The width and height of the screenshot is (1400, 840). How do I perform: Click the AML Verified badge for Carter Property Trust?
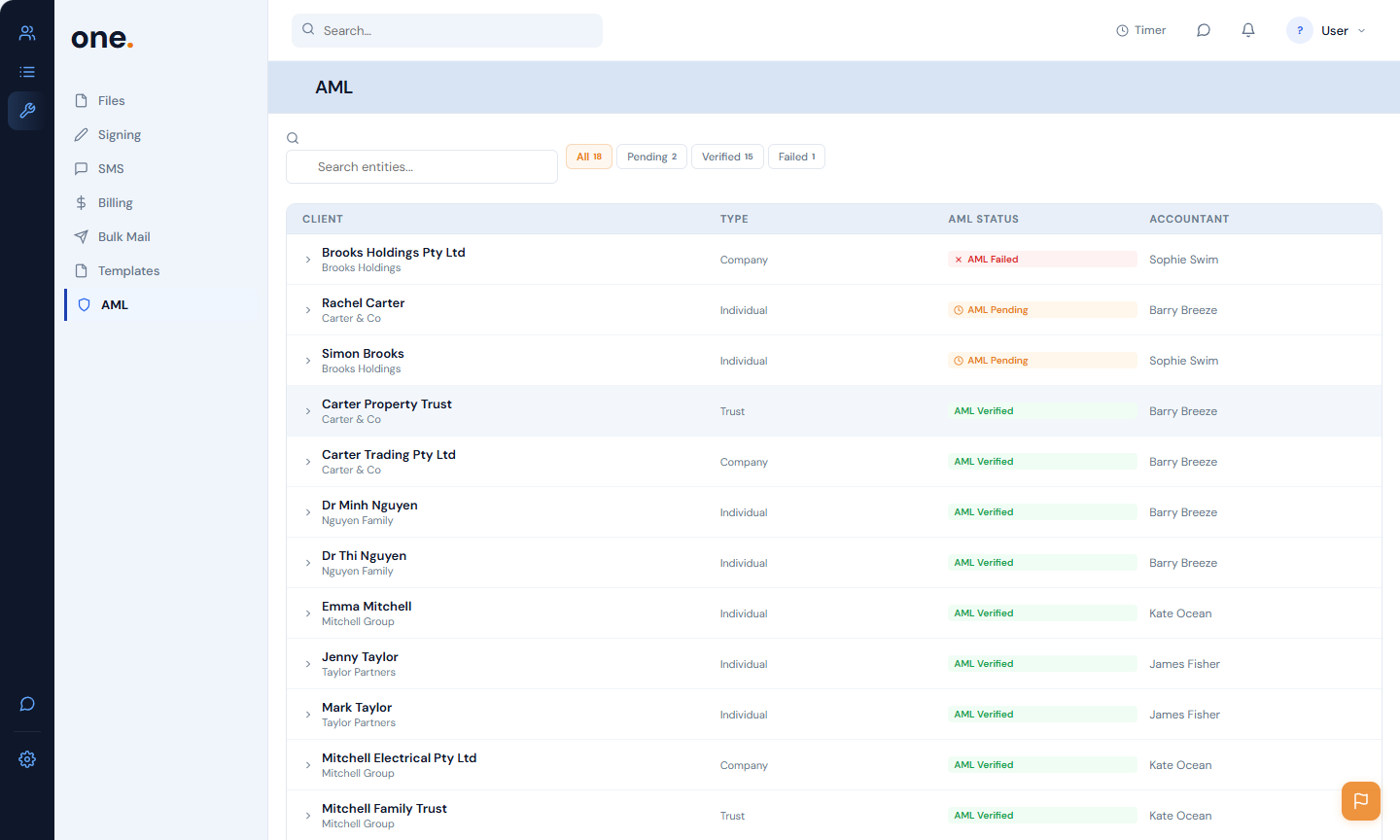(x=1042, y=411)
